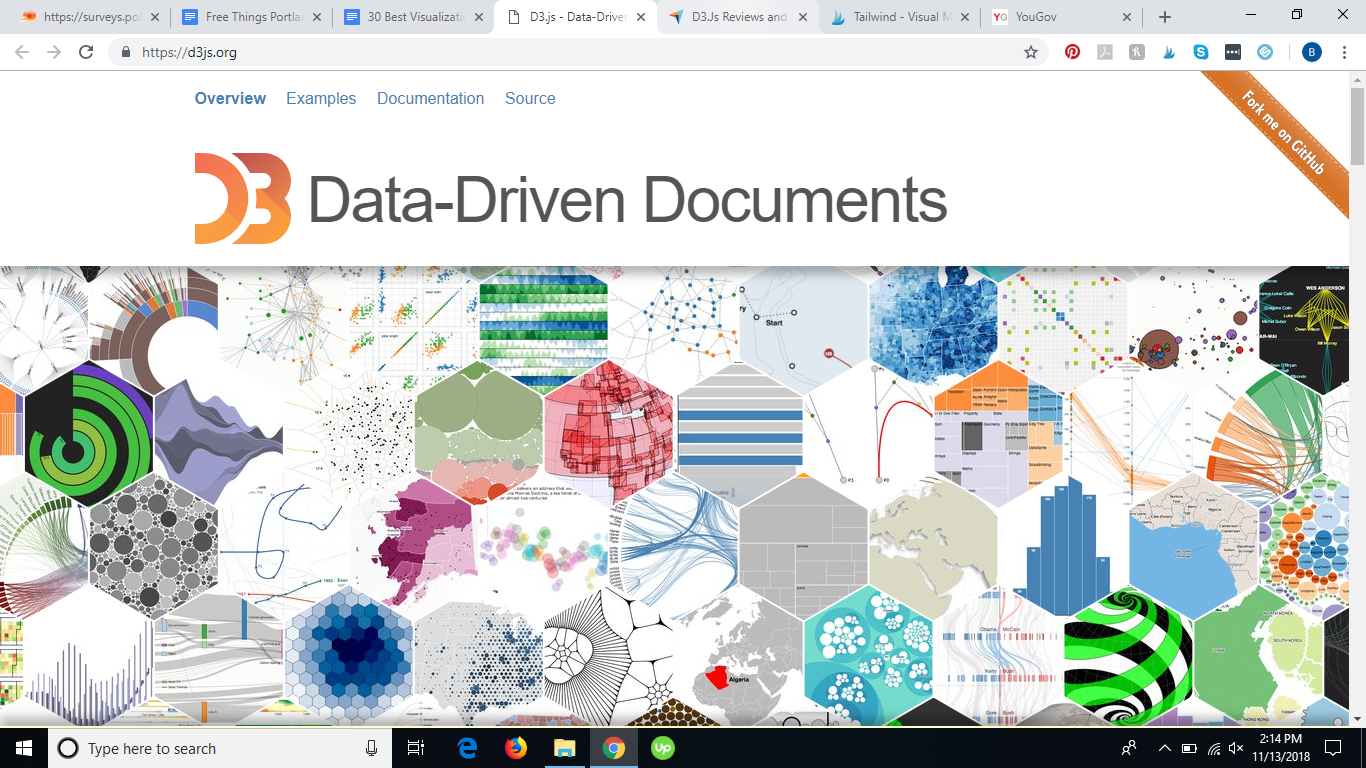Close the Free Things Portland tab
This screenshot has height=768, width=1366.
click(x=316, y=17)
